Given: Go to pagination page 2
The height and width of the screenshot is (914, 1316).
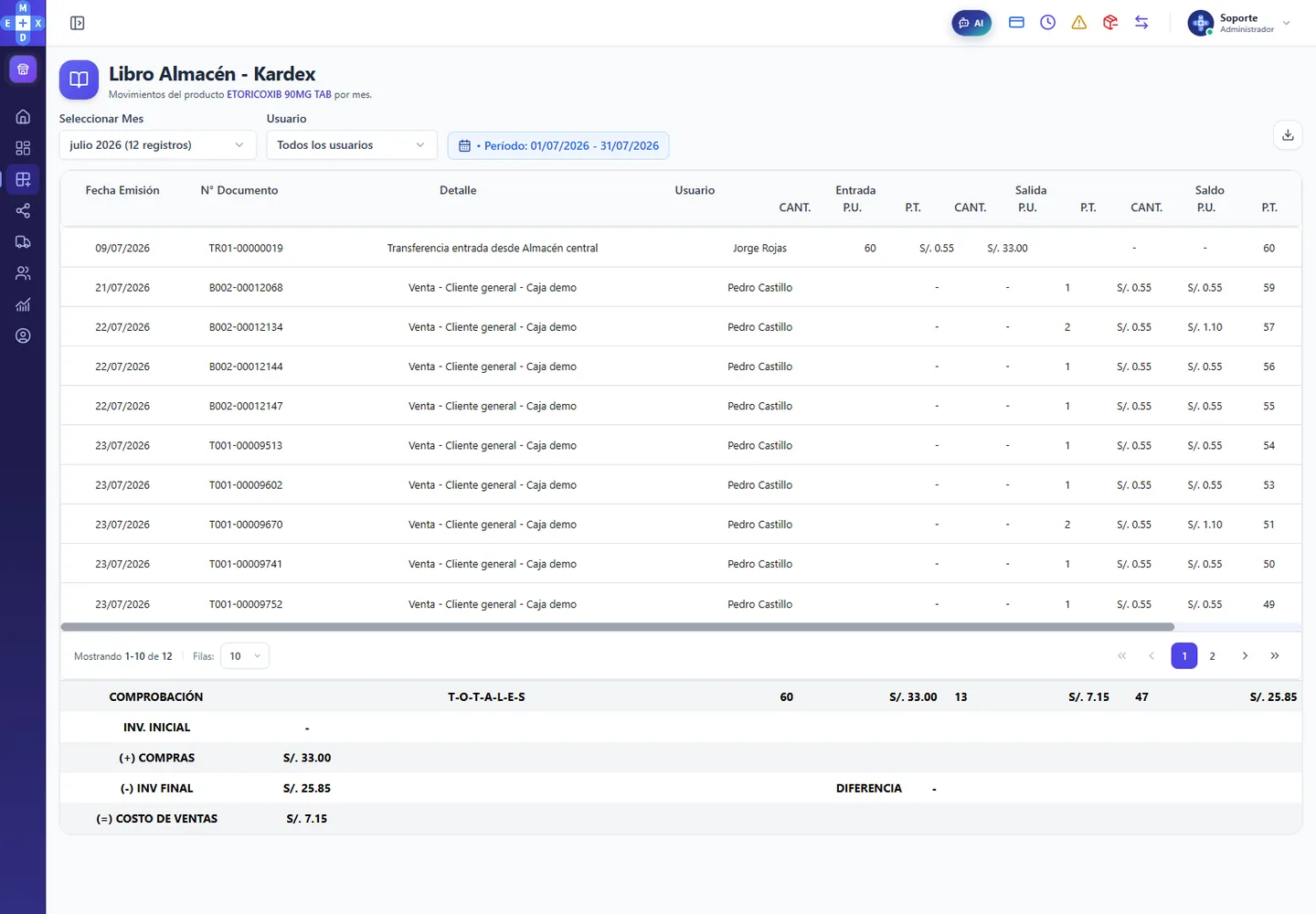Looking at the screenshot, I should coord(1213,656).
